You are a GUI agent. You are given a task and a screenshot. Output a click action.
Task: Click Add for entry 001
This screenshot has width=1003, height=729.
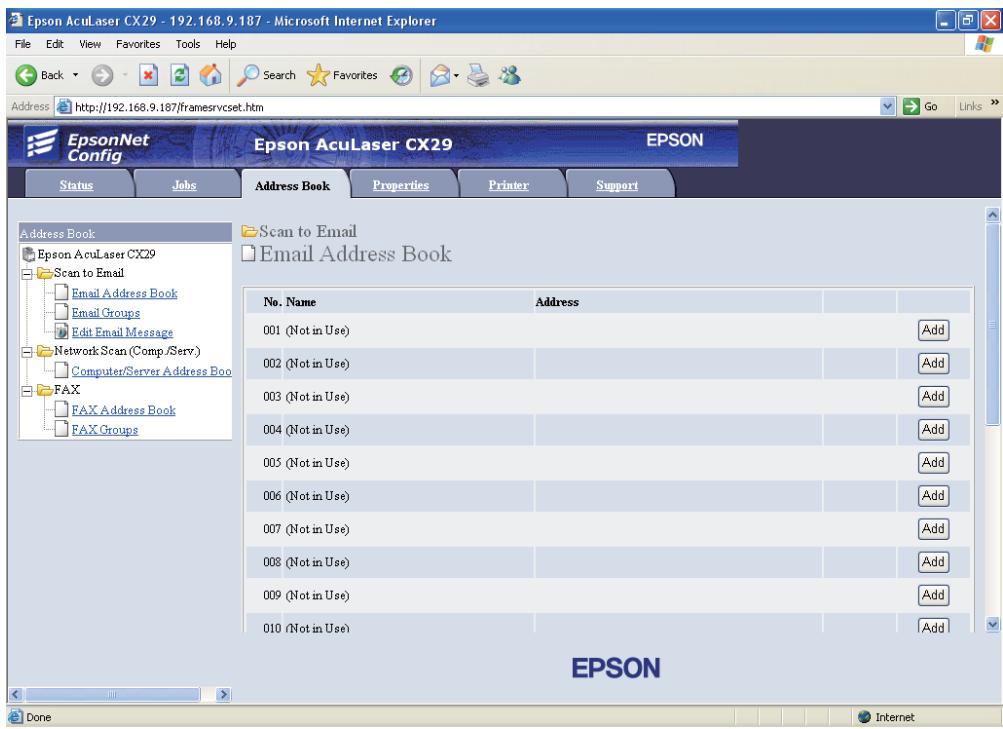coord(933,330)
